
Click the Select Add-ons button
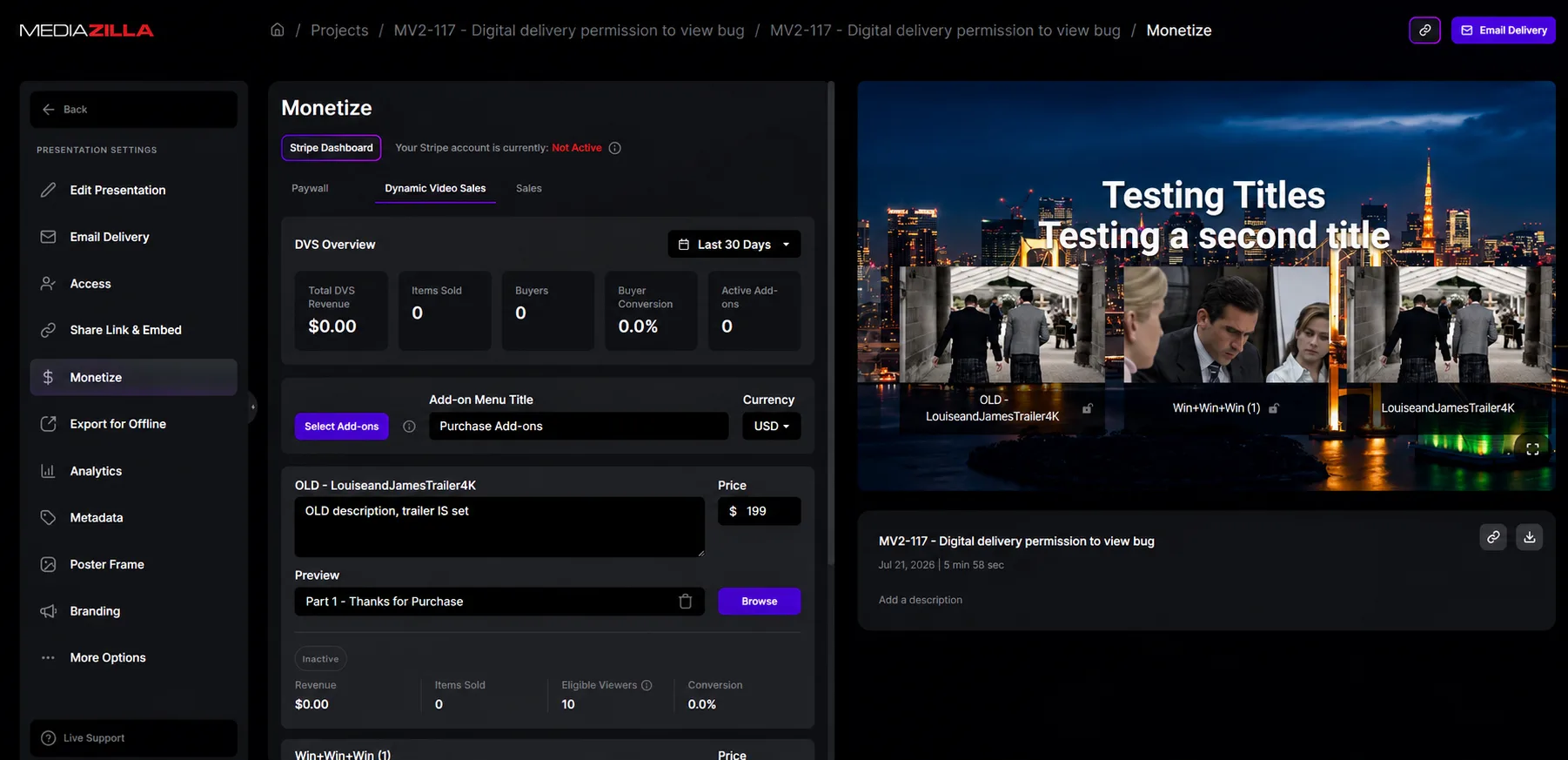(x=341, y=427)
